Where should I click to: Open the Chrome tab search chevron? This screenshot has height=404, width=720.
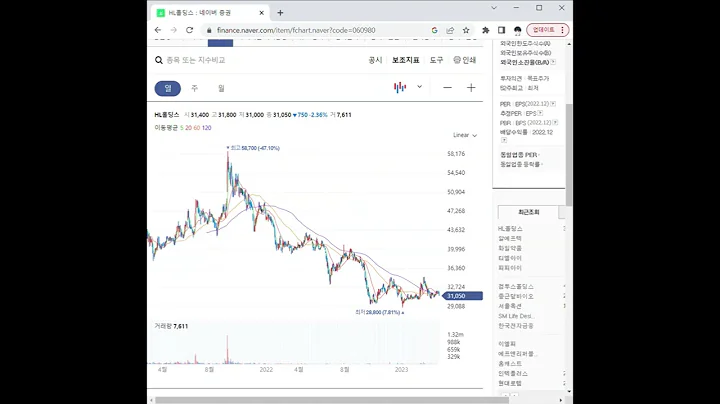pyautogui.click(x=494, y=8)
